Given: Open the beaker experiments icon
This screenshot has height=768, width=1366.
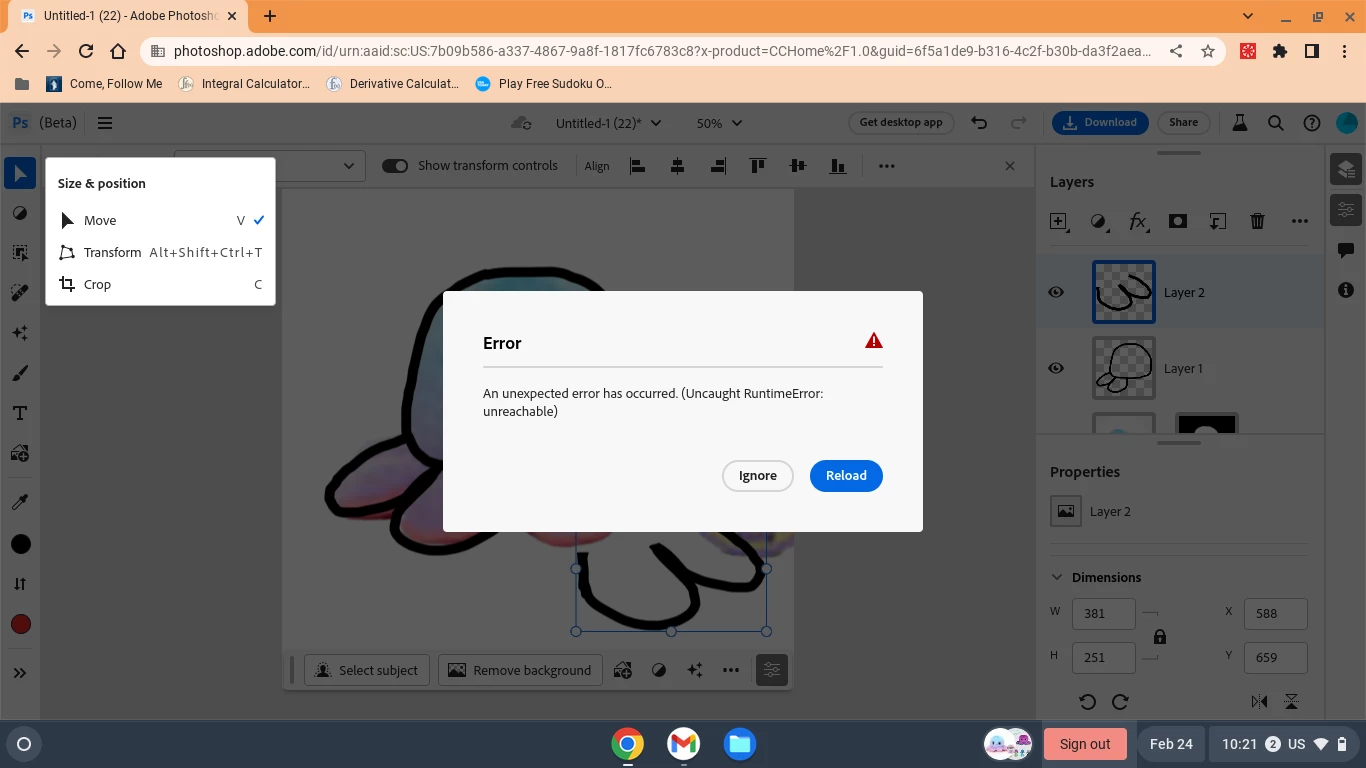Looking at the screenshot, I should pos(1240,123).
